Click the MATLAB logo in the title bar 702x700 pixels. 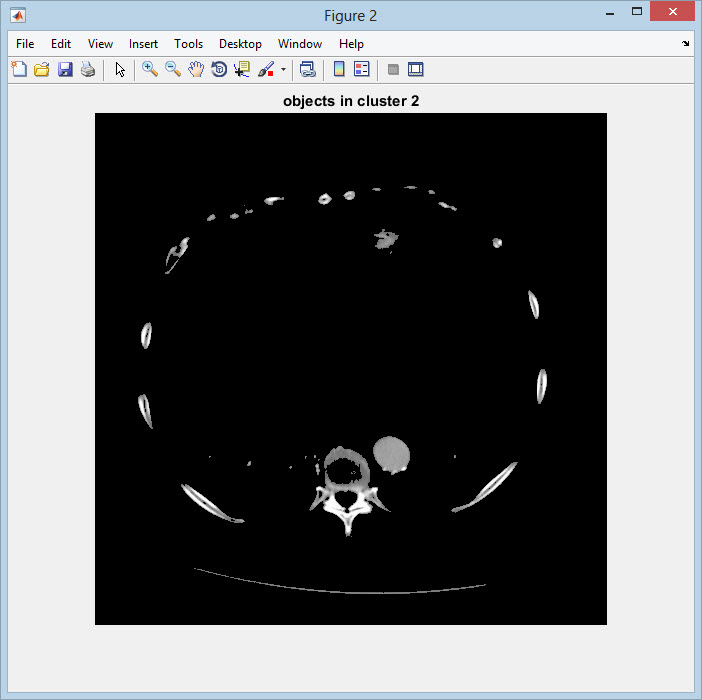(18, 16)
